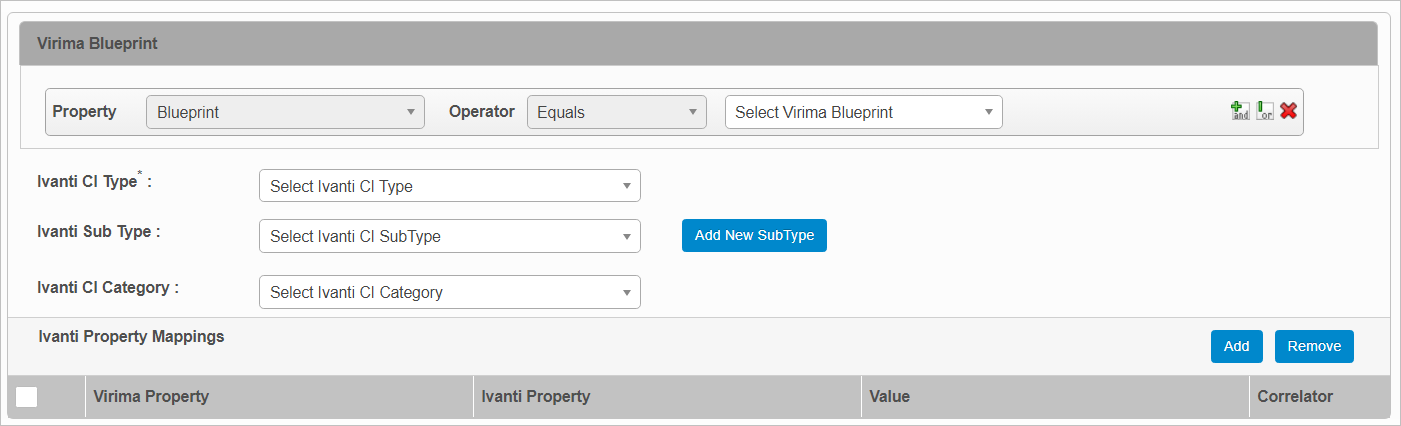The height and width of the screenshot is (426, 1401).
Task: Click the add OR condition icon
Action: tap(1265, 111)
